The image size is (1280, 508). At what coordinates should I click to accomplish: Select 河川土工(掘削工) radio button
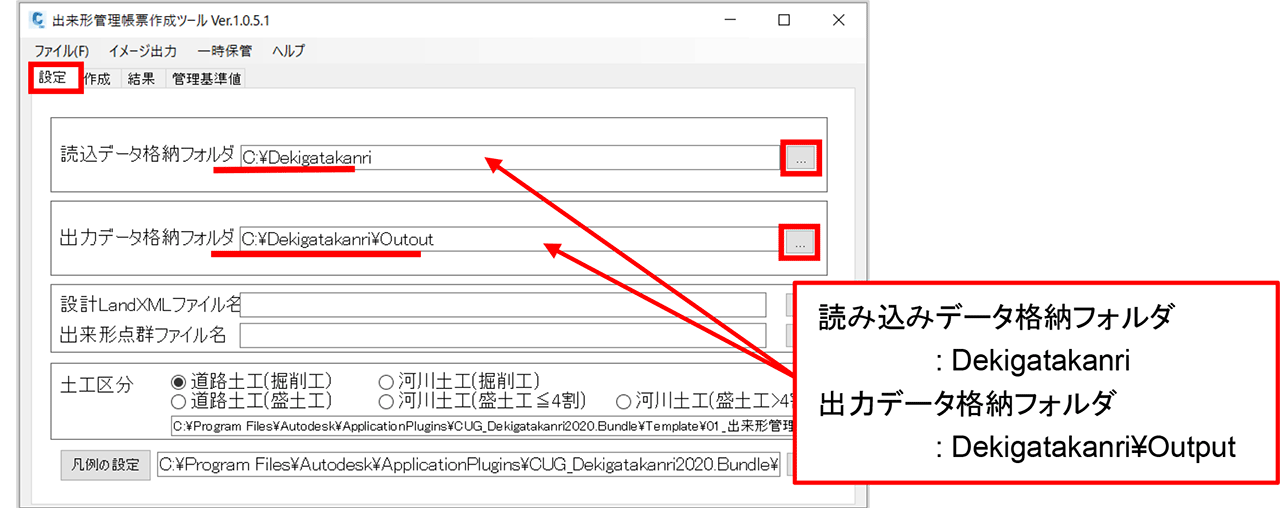[386, 382]
